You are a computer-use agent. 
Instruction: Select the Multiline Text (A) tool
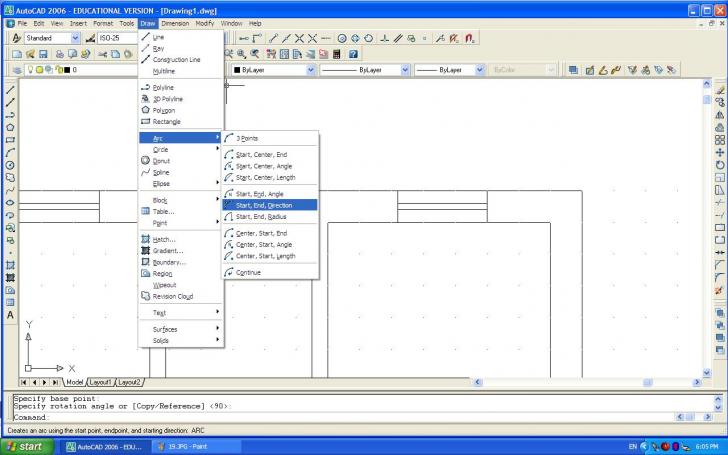click(x=10, y=315)
